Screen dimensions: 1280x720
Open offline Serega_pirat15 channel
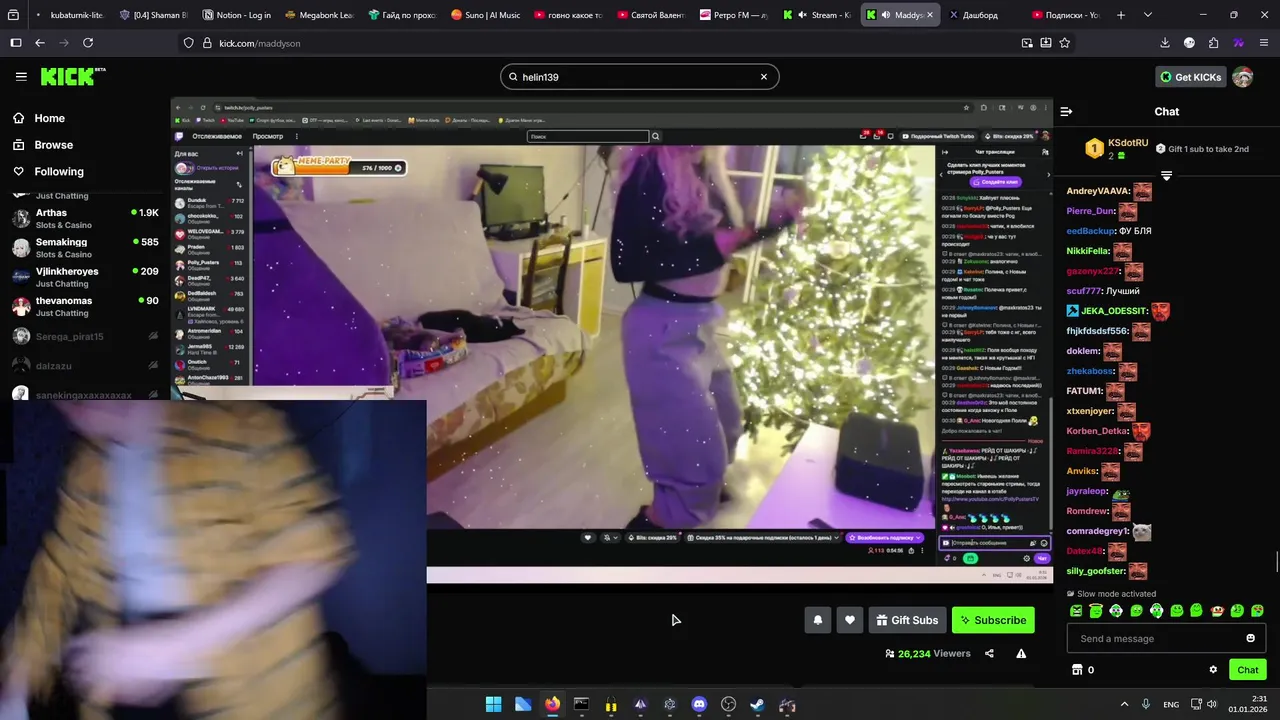pyautogui.click(x=85, y=337)
